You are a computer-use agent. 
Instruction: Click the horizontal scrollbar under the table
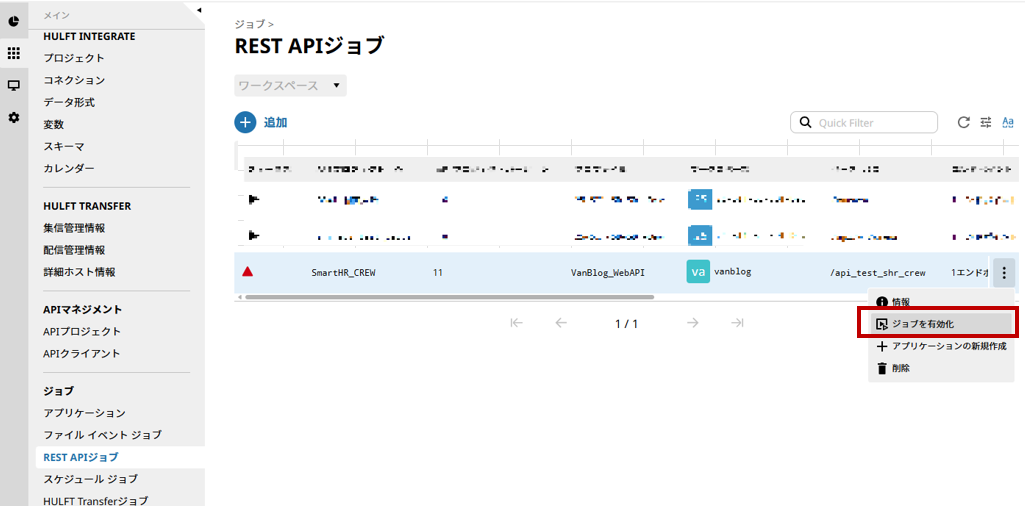448,297
